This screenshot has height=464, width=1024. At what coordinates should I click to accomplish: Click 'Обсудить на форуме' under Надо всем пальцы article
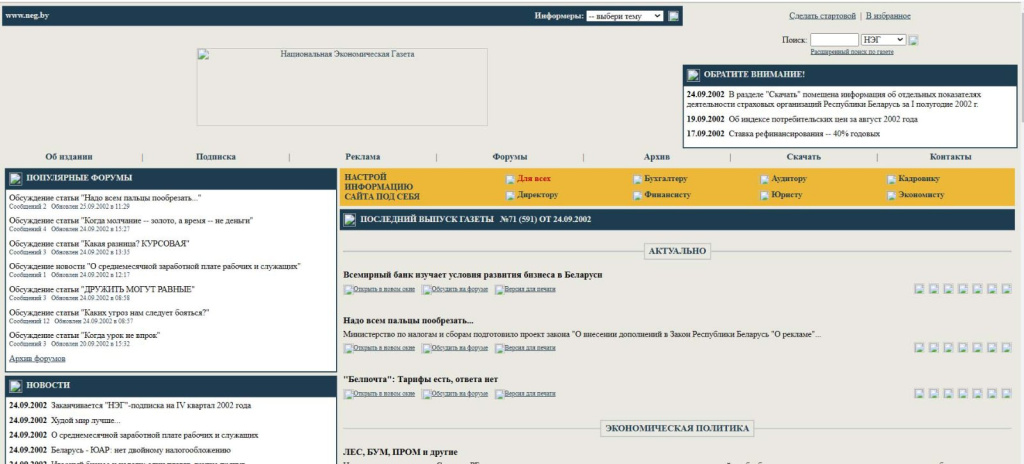460,348
